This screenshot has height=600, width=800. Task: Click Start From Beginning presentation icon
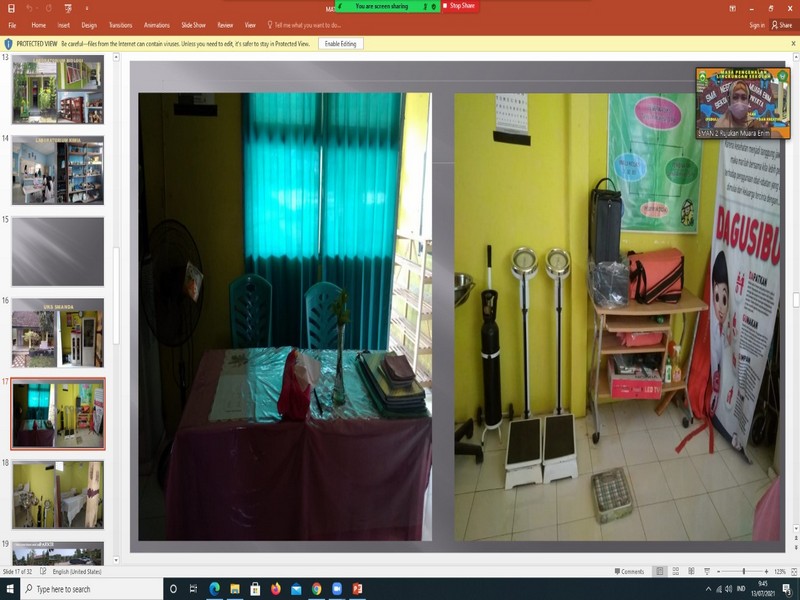68,8
